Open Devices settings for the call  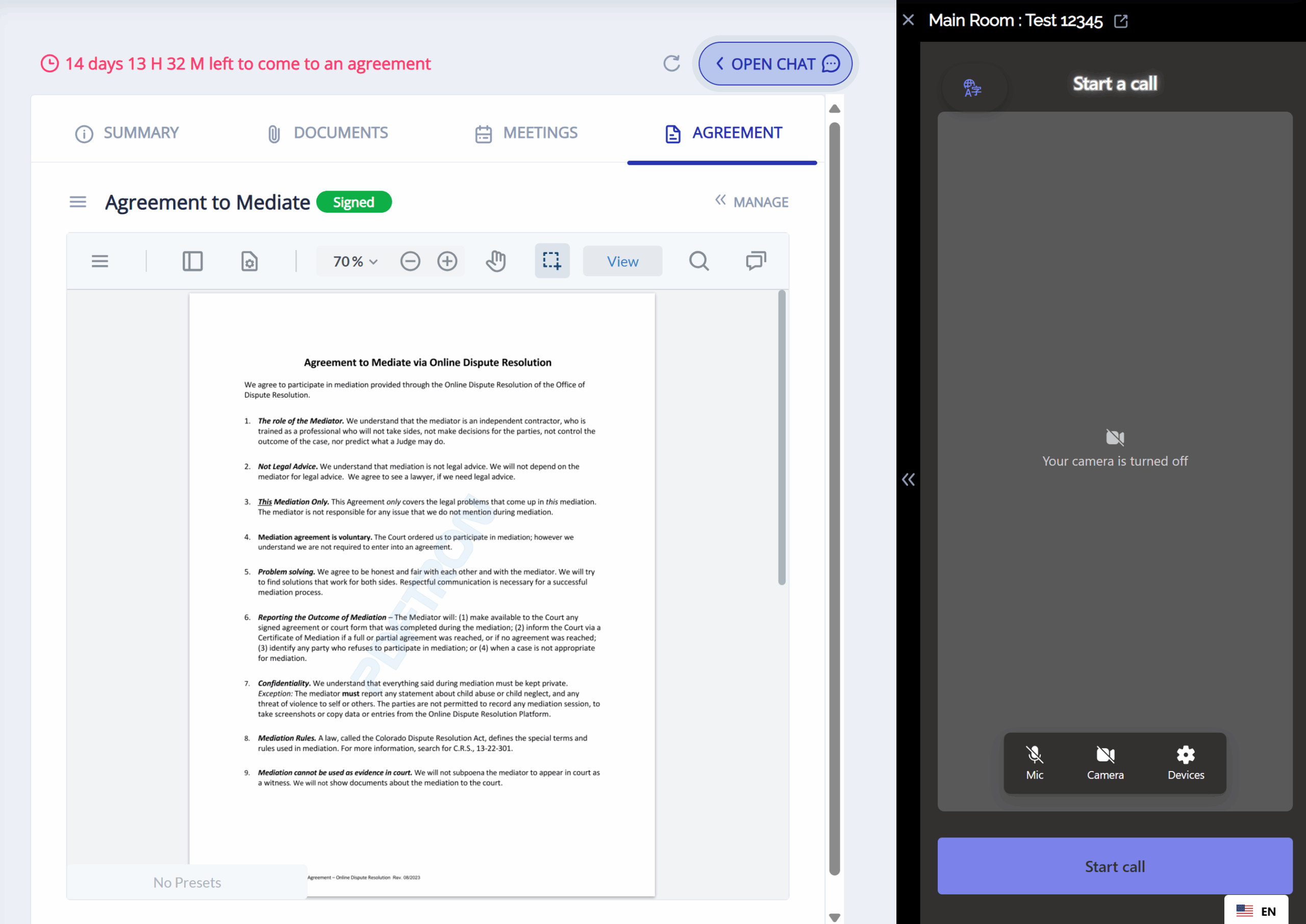(x=1186, y=762)
